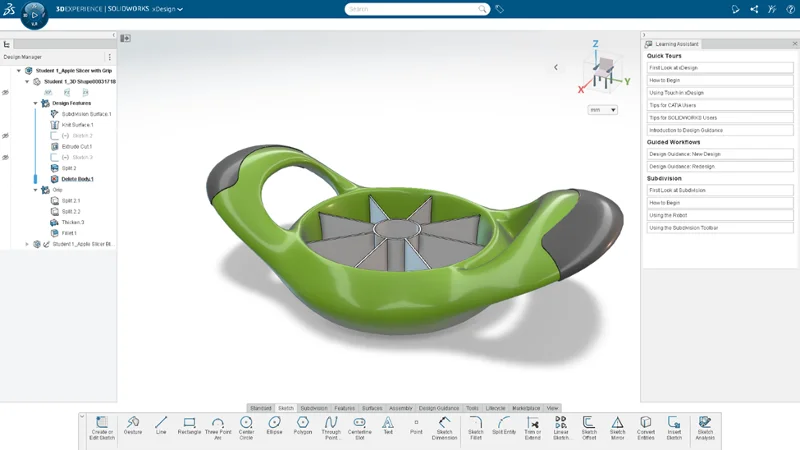Expand the Student 1_Apple Slicer Bl... node
Screen dimensions: 800x450
pyautogui.click(x=27, y=244)
